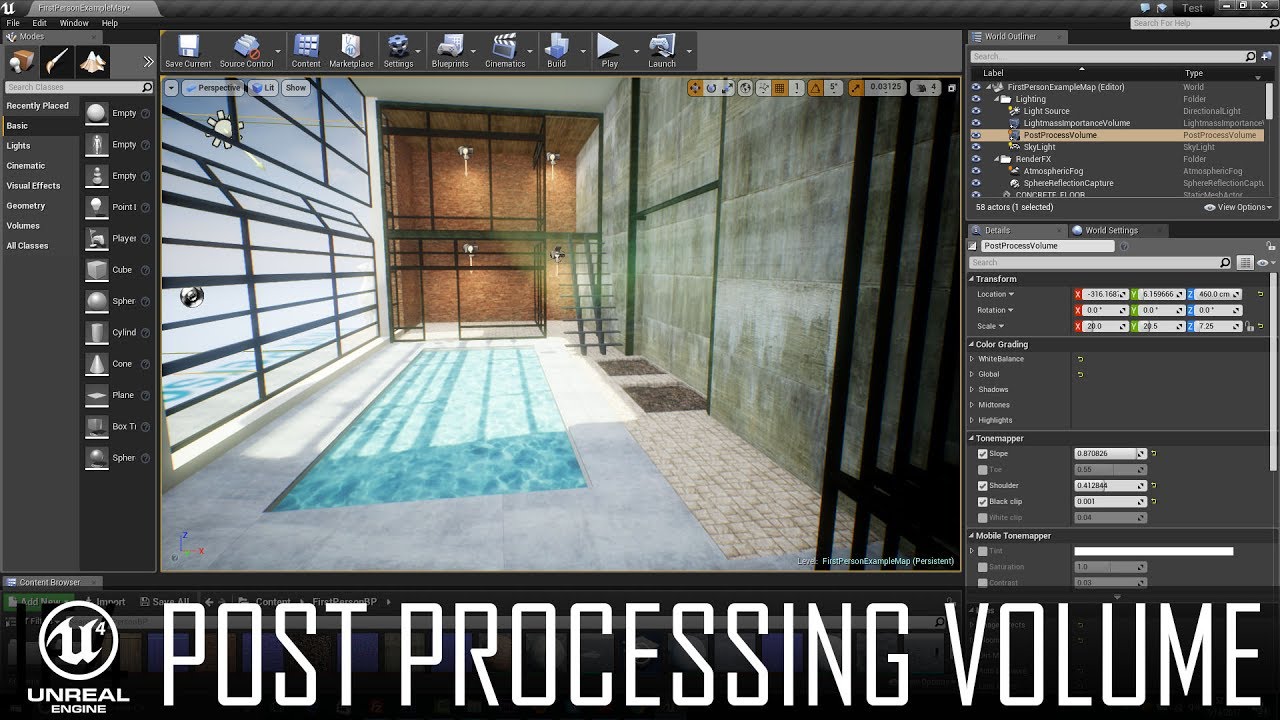Expand Shadows color grading section
1280x720 pixels.
972,390
